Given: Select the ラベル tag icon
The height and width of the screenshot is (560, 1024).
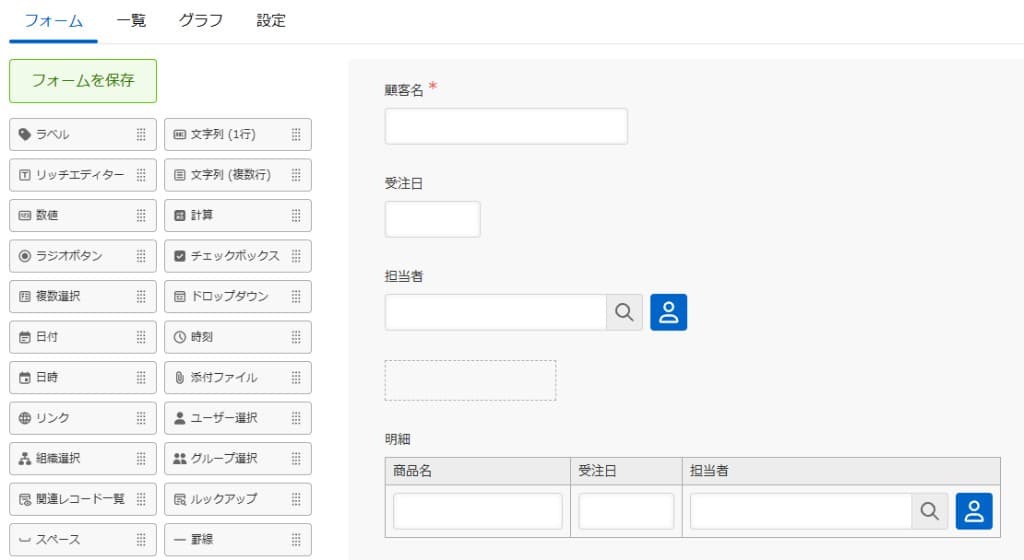Looking at the screenshot, I should 25,134.
